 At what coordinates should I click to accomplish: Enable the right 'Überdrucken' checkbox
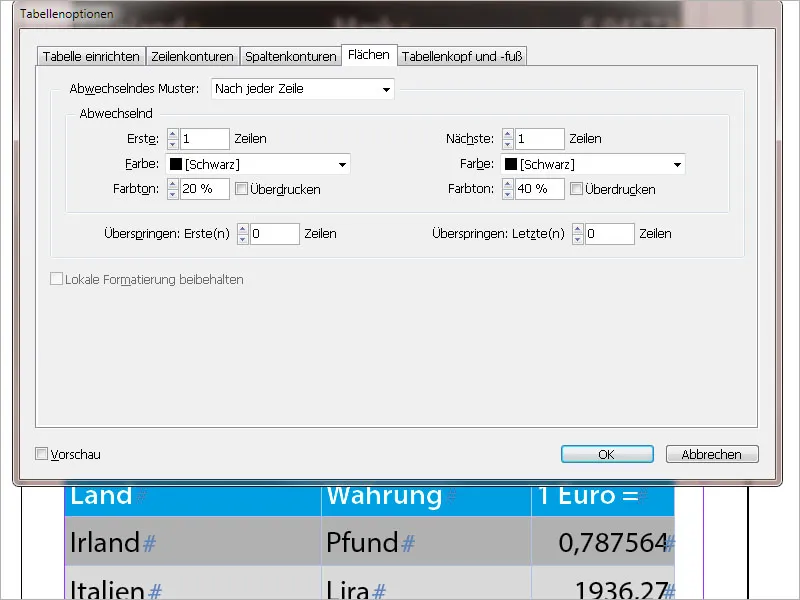pyautogui.click(x=576, y=188)
